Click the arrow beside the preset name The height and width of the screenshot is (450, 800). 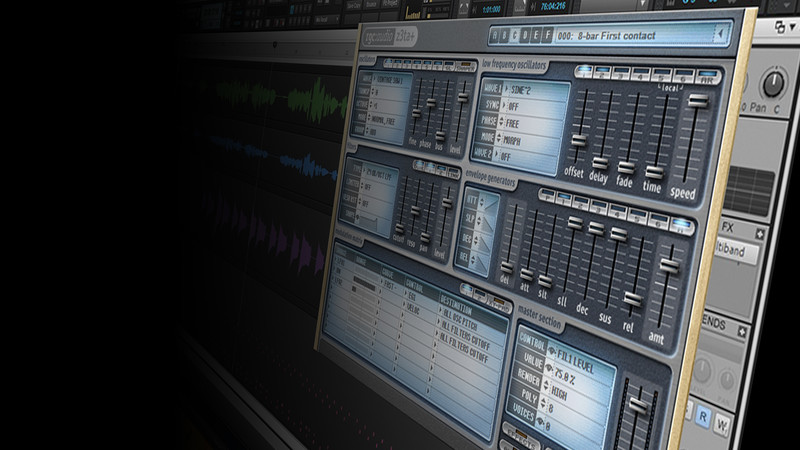(x=720, y=34)
